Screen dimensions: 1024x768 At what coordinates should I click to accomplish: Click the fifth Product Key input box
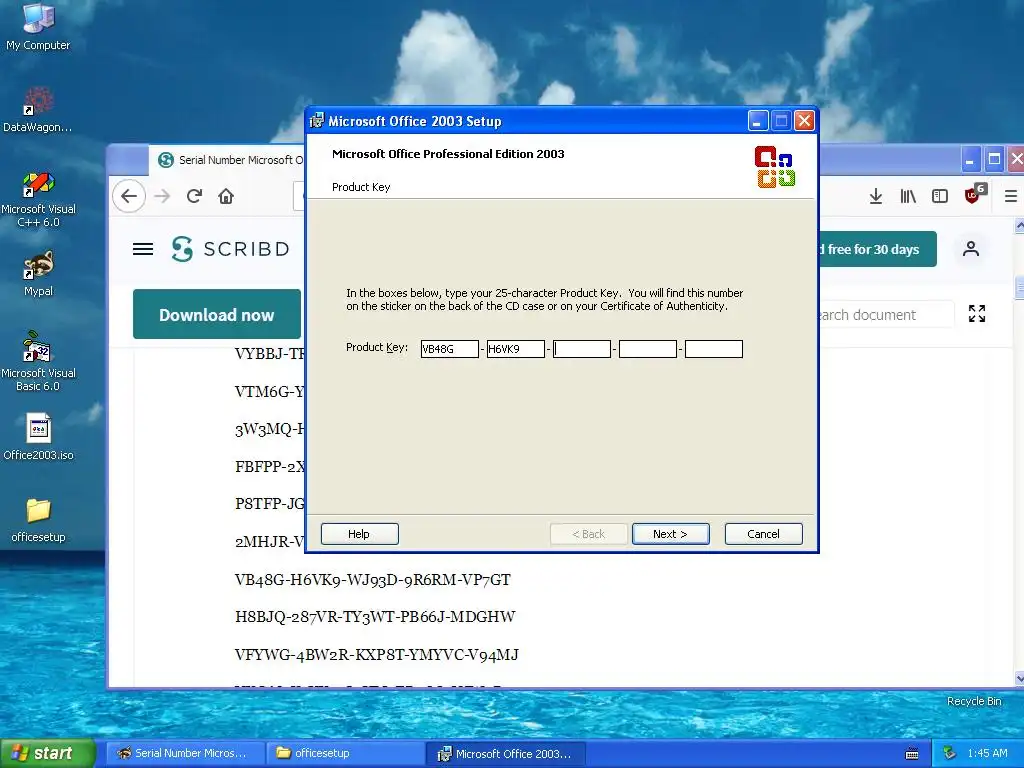pyautogui.click(x=713, y=349)
